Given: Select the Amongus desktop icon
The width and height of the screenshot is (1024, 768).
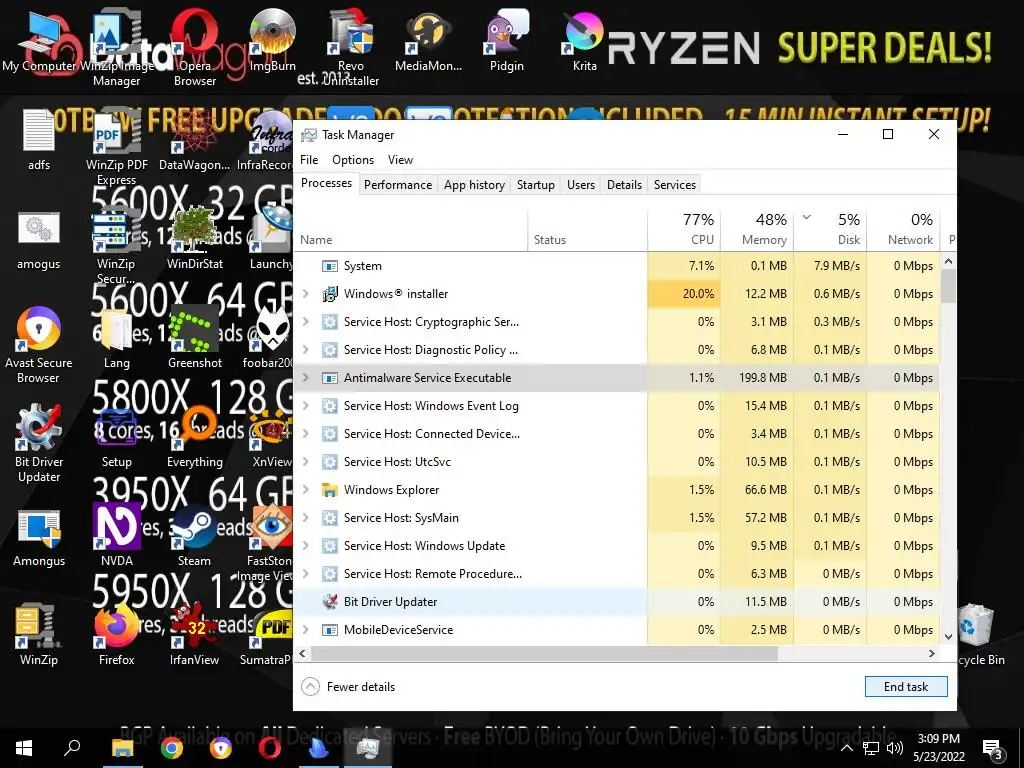Looking at the screenshot, I should click(39, 537).
